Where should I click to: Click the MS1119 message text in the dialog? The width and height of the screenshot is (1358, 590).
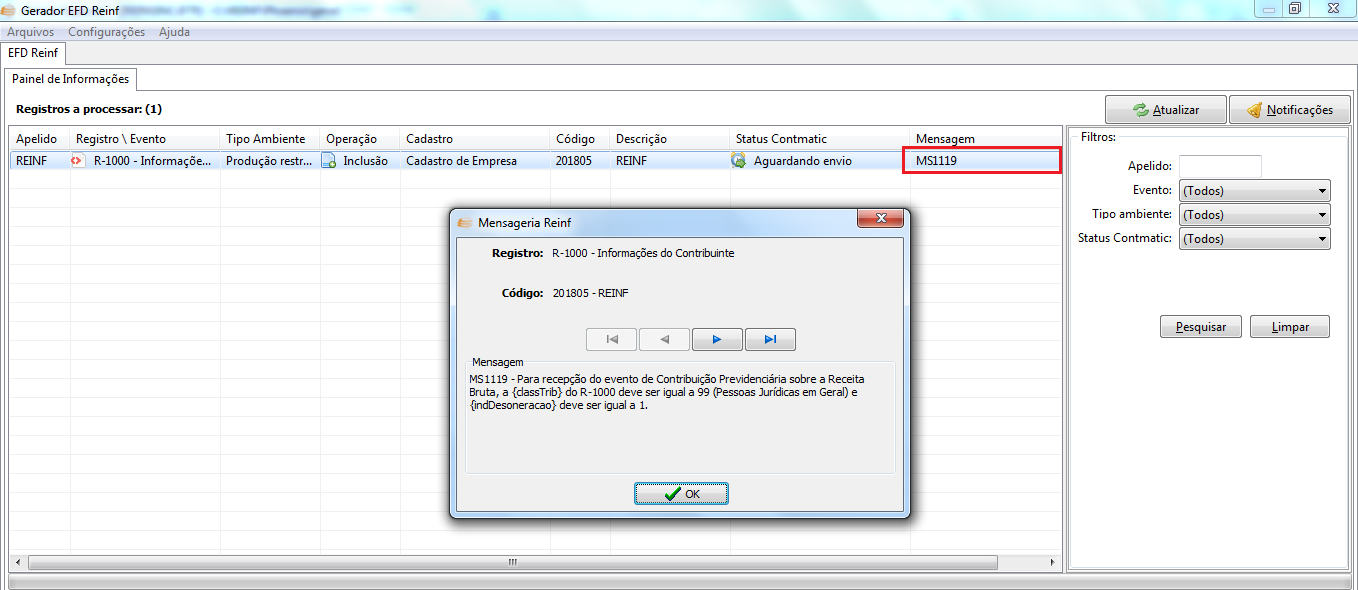667,392
